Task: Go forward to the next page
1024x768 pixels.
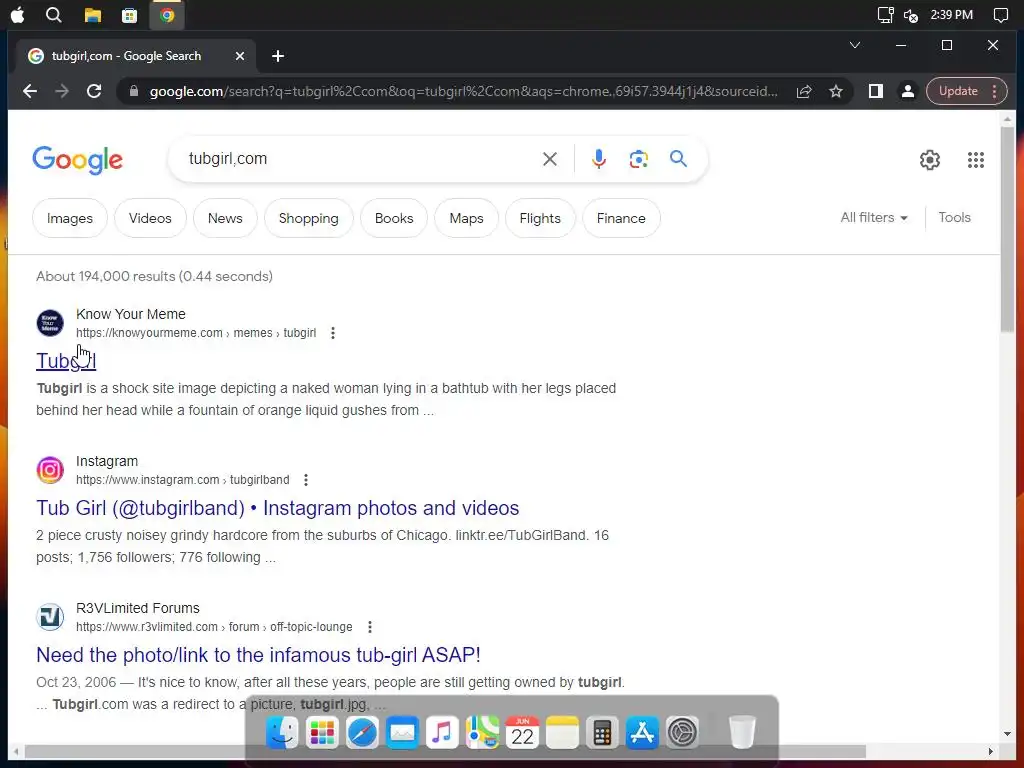Action: click(62, 91)
